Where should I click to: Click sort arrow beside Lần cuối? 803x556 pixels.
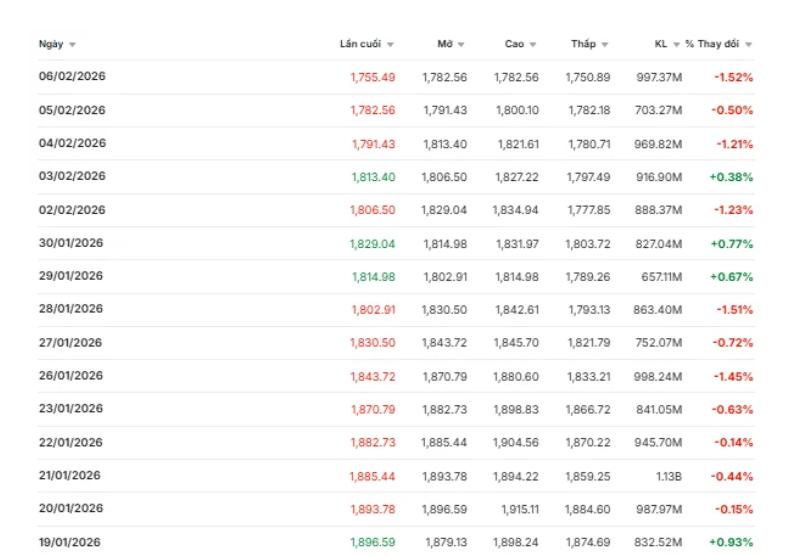click(390, 45)
